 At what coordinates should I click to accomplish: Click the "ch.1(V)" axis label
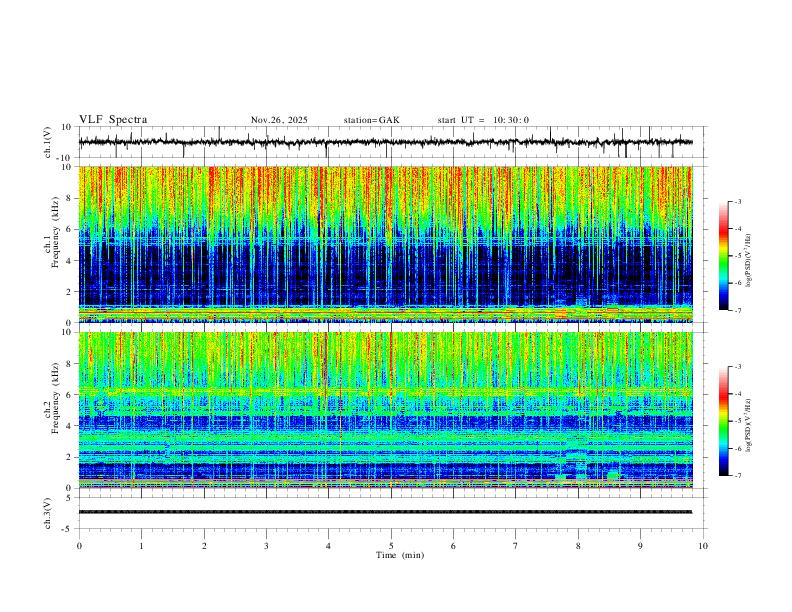coord(48,142)
